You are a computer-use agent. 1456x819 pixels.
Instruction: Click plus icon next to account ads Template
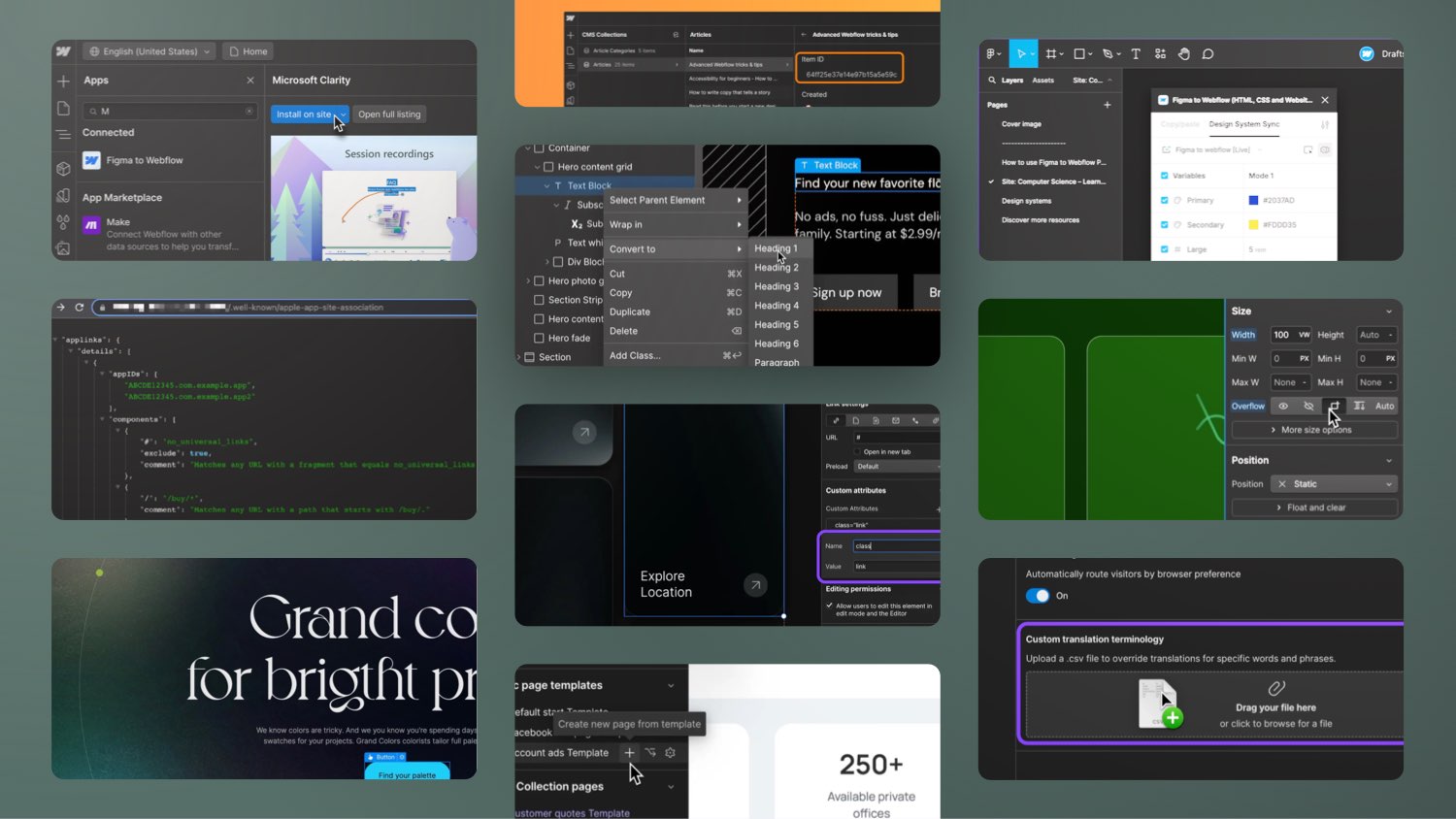[x=629, y=752]
